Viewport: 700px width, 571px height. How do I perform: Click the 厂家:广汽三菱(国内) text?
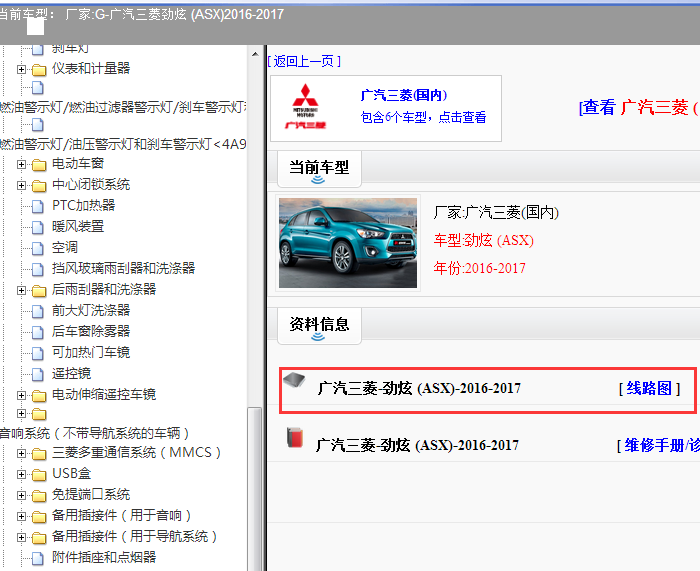point(496,213)
